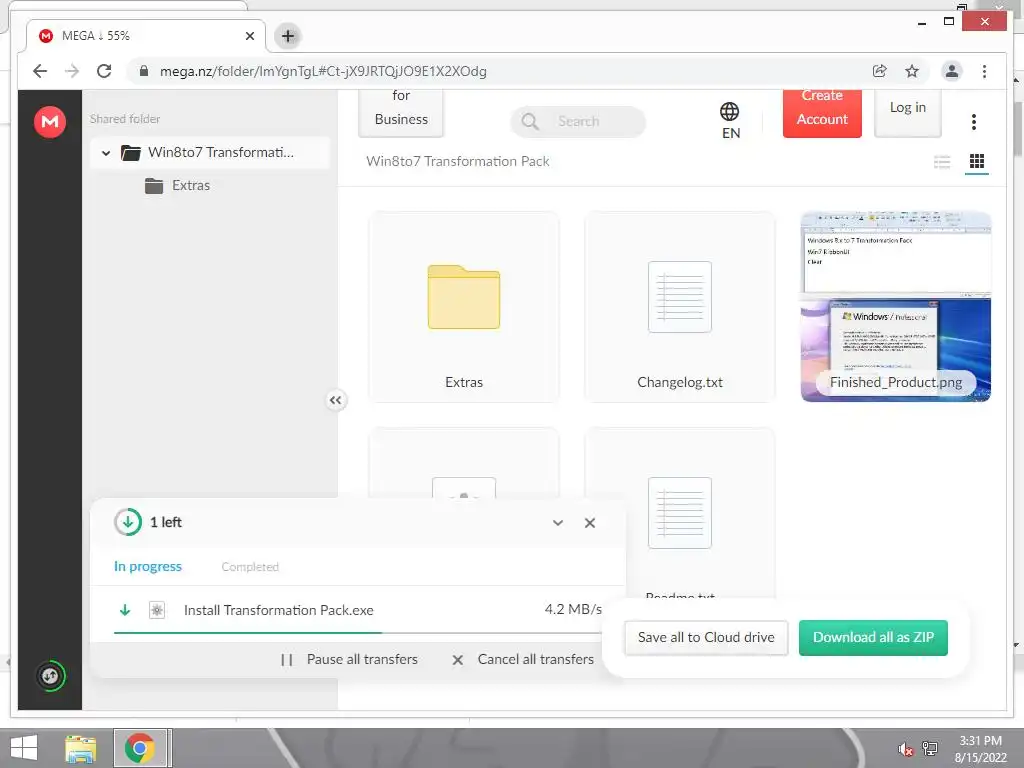This screenshot has width=1024, height=768.
Task: Click for Business button
Action: 401,113
